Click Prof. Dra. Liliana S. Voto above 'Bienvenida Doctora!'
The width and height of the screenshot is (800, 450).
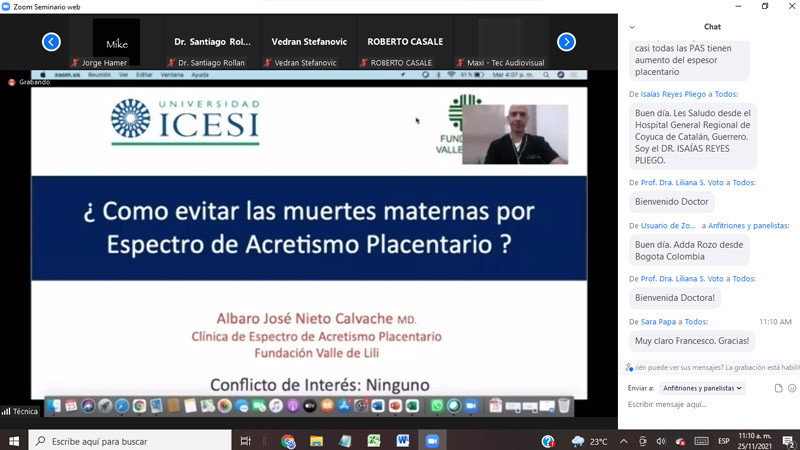point(682,279)
